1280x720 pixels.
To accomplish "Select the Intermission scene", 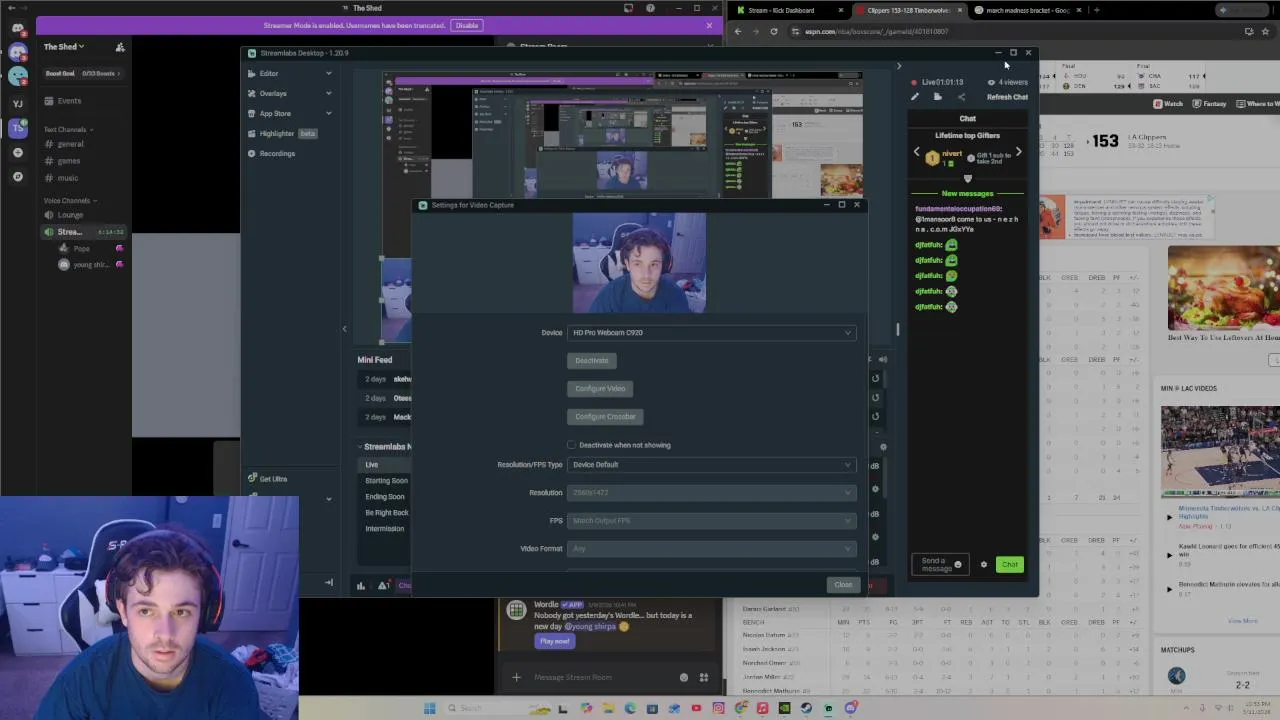I will pos(385,528).
